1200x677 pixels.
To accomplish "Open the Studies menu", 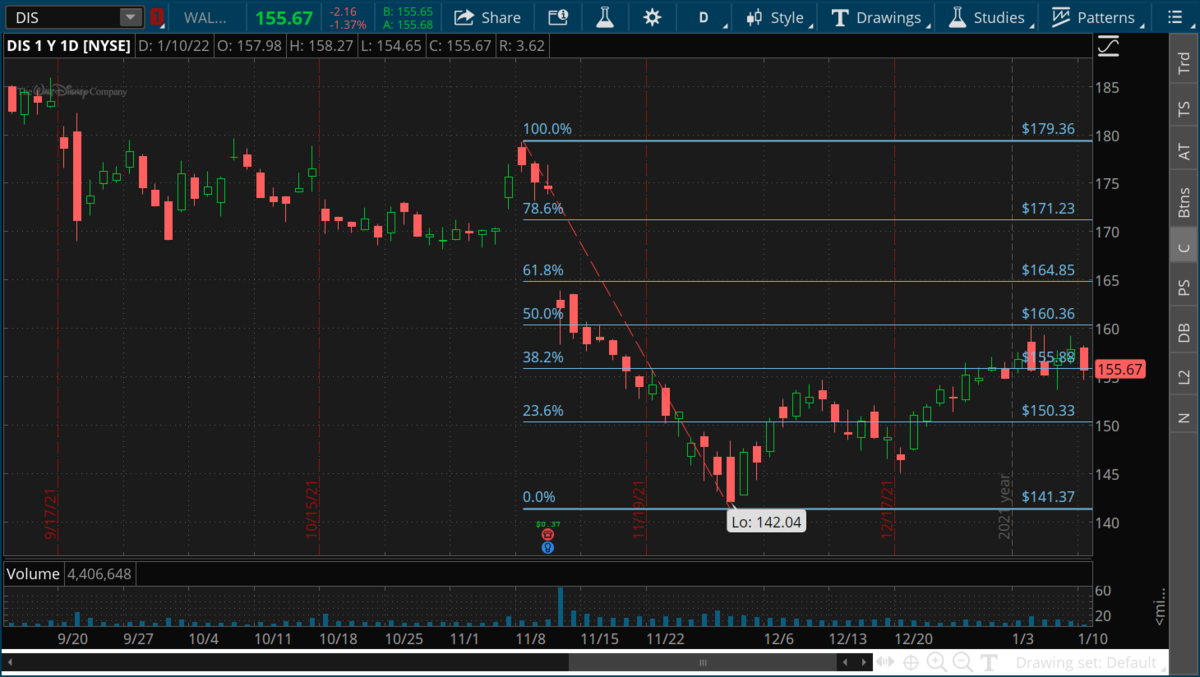I will [x=988, y=17].
